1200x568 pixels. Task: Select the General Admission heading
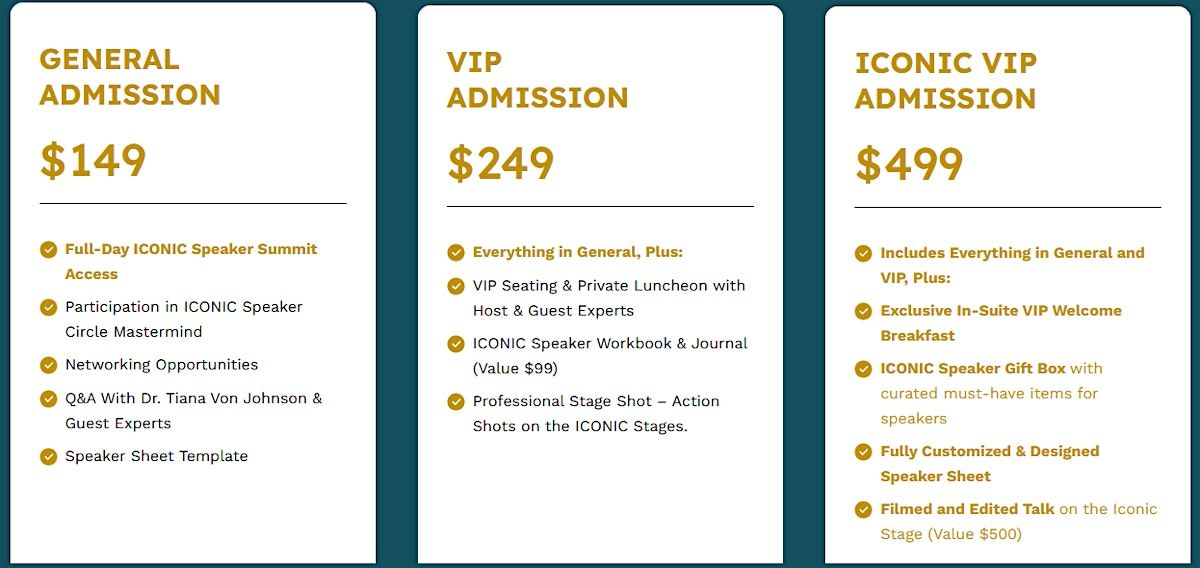click(129, 77)
